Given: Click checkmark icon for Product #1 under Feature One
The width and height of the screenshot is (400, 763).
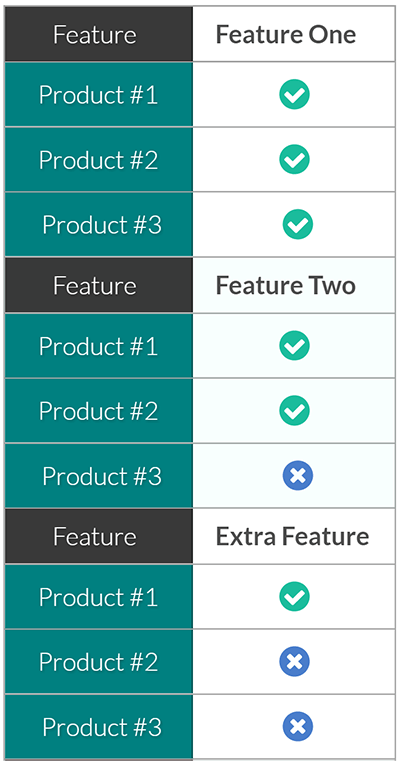Looking at the screenshot, I should pos(294,94).
